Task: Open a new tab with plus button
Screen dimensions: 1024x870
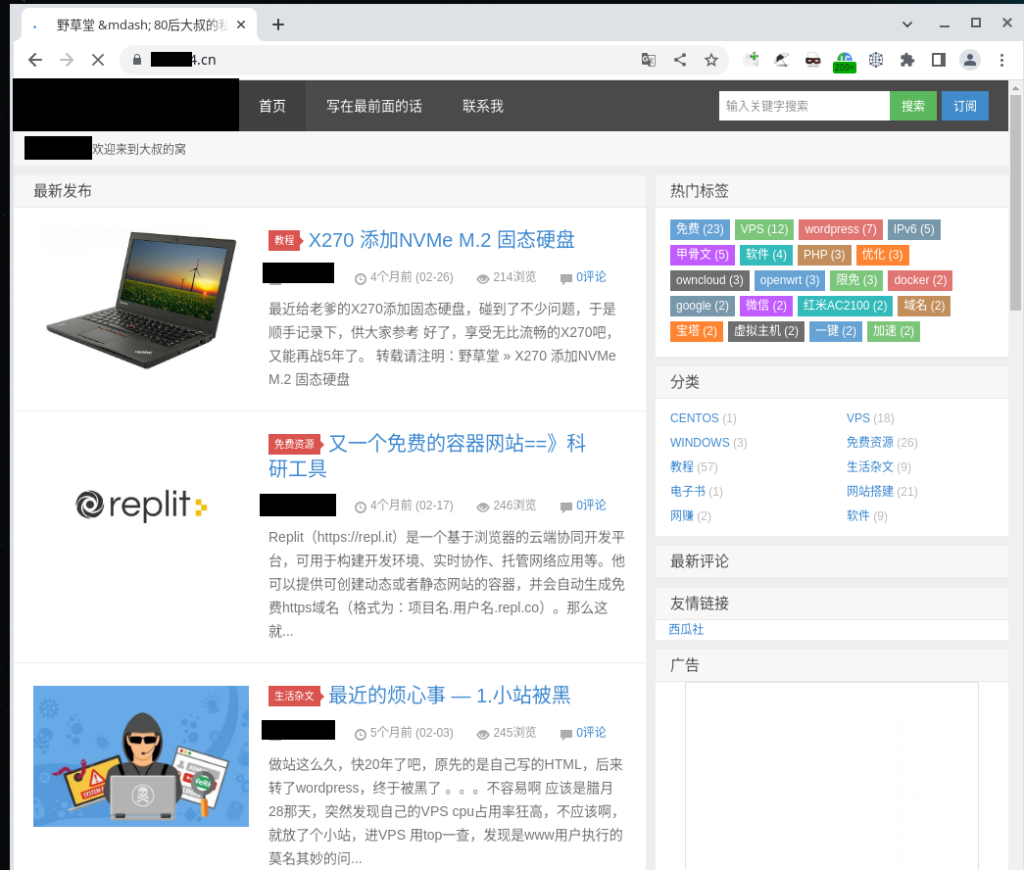Action: pyautogui.click(x=278, y=24)
